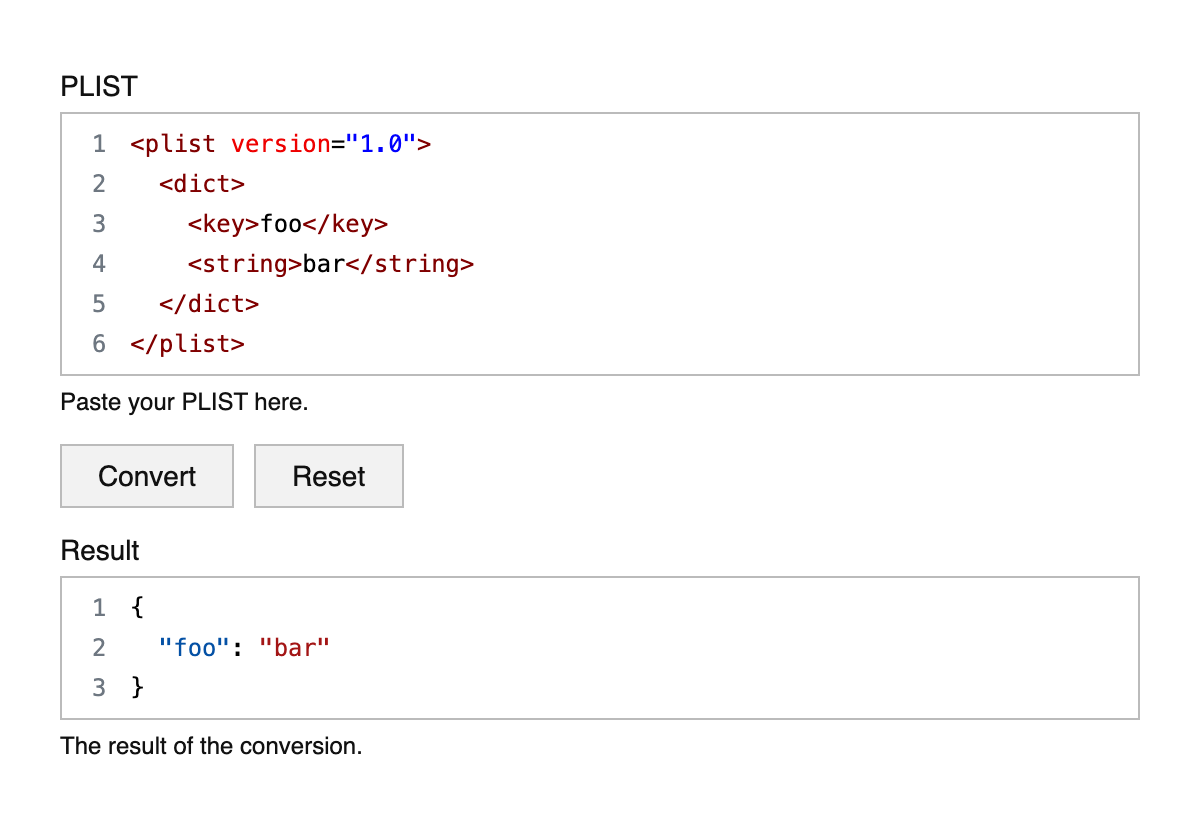The height and width of the screenshot is (832, 1200).
Task: Click the "Paste your PLIST here." hint
Action: point(185,403)
